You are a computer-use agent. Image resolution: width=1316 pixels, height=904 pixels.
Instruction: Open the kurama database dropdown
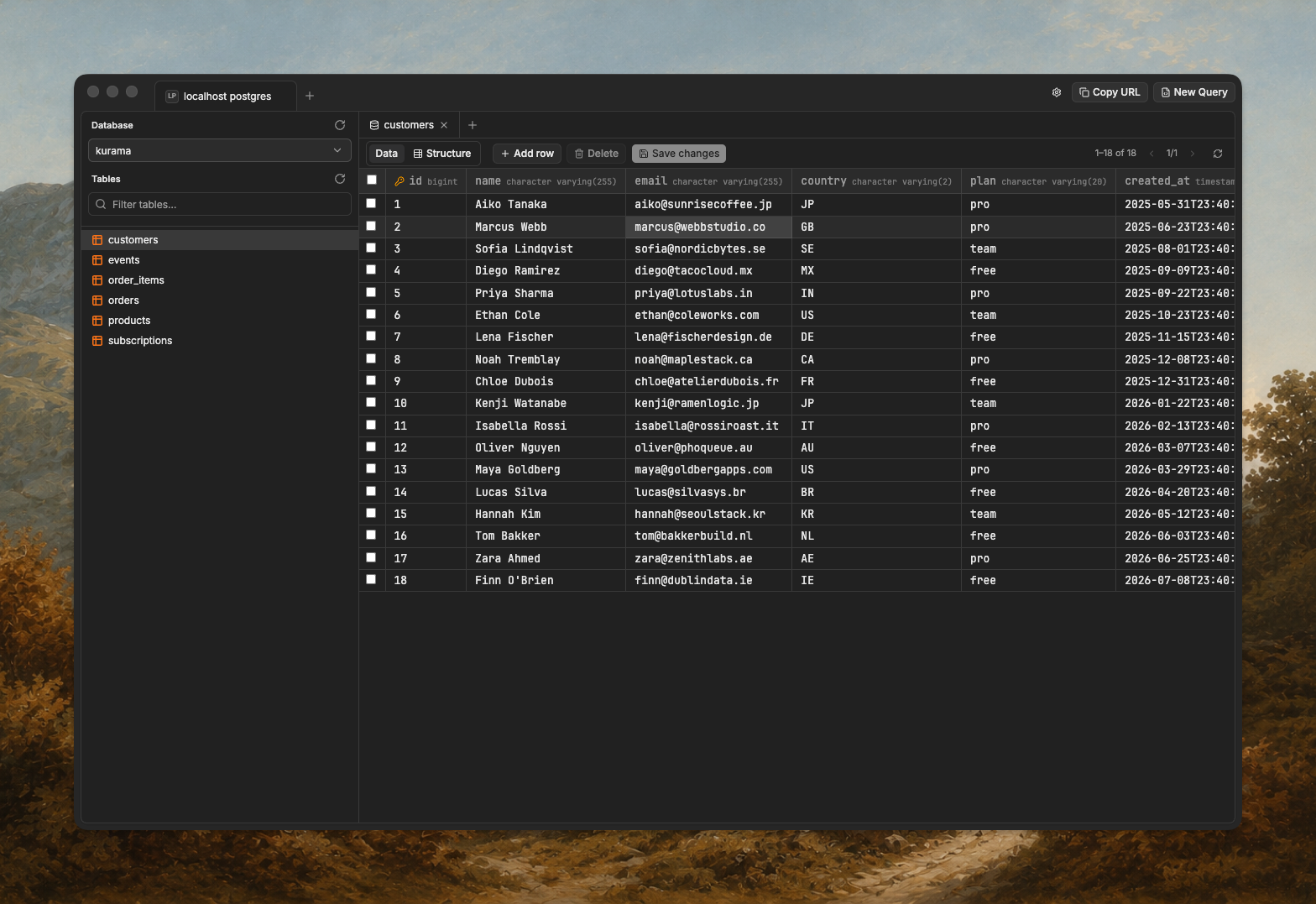(x=220, y=151)
